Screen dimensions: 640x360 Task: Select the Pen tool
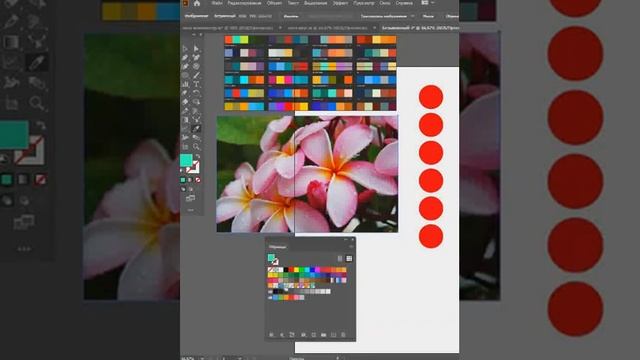(x=185, y=58)
